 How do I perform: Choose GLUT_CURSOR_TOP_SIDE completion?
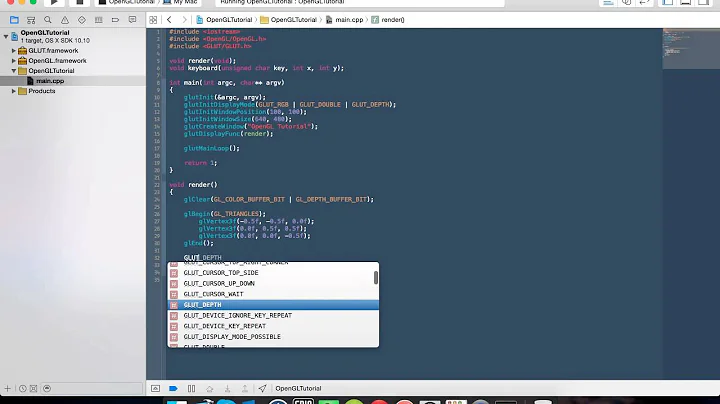click(273, 273)
